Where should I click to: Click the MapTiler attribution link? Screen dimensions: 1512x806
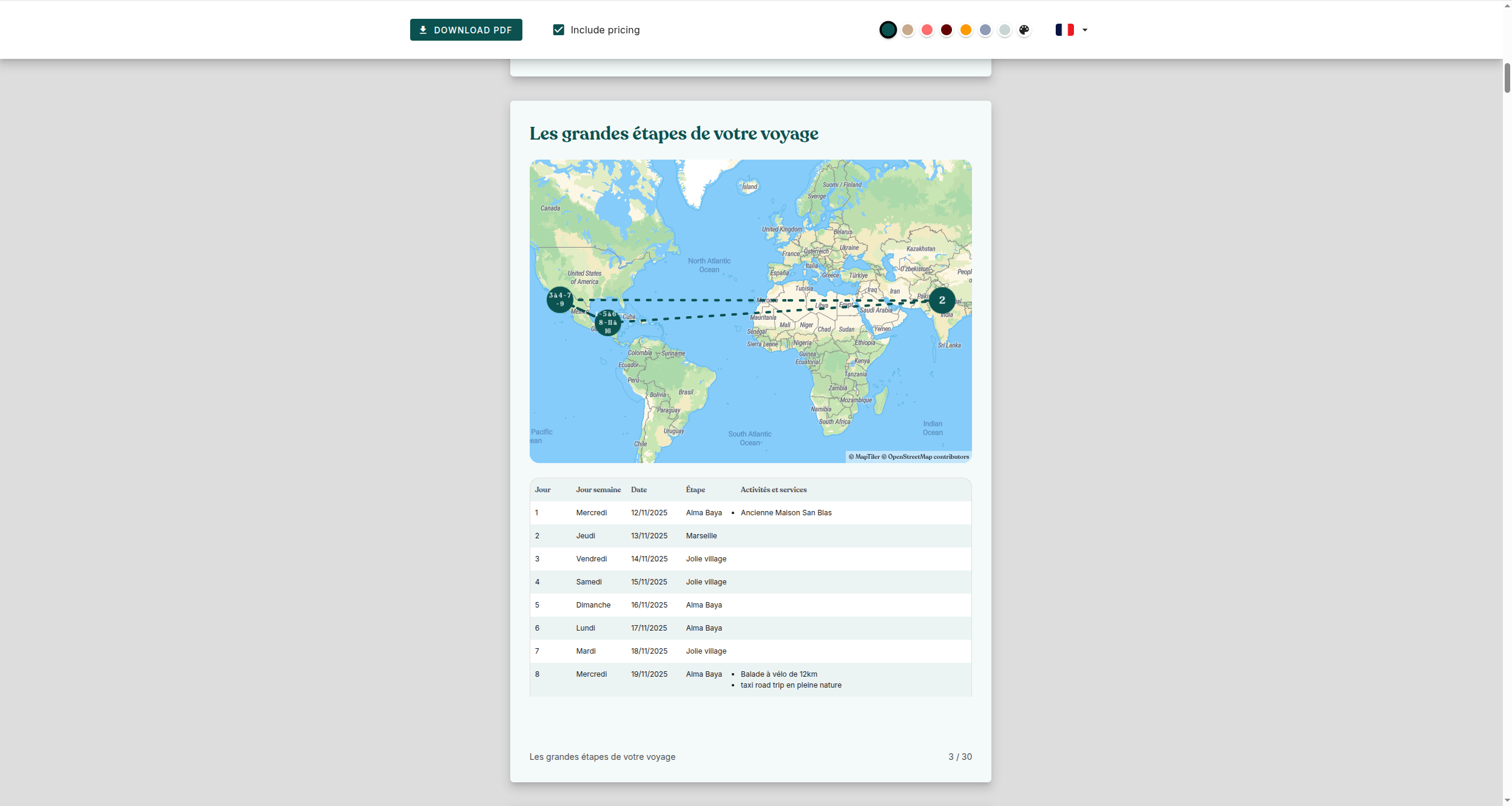pyautogui.click(x=868, y=457)
